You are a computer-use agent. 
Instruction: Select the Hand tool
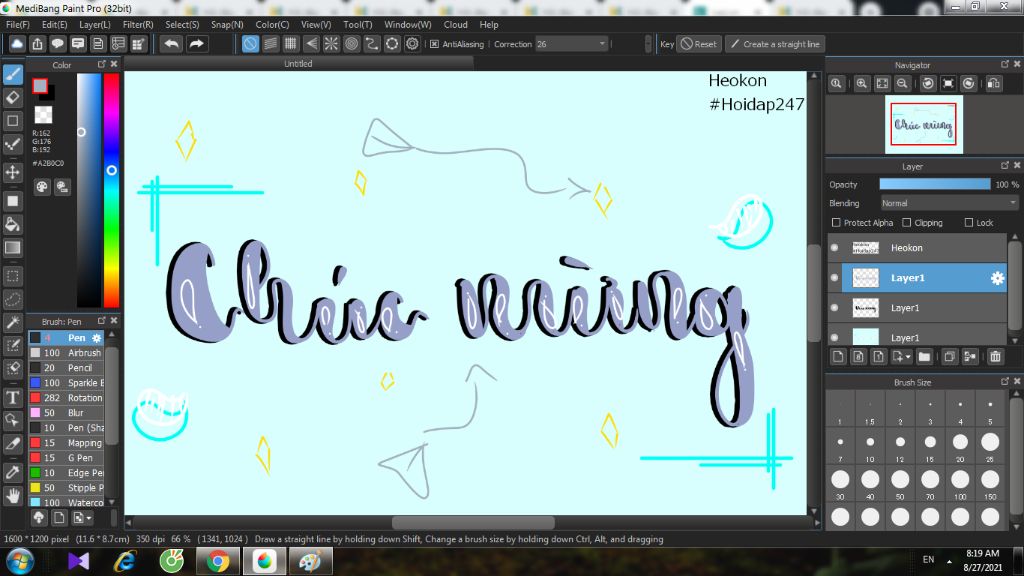pyautogui.click(x=13, y=496)
